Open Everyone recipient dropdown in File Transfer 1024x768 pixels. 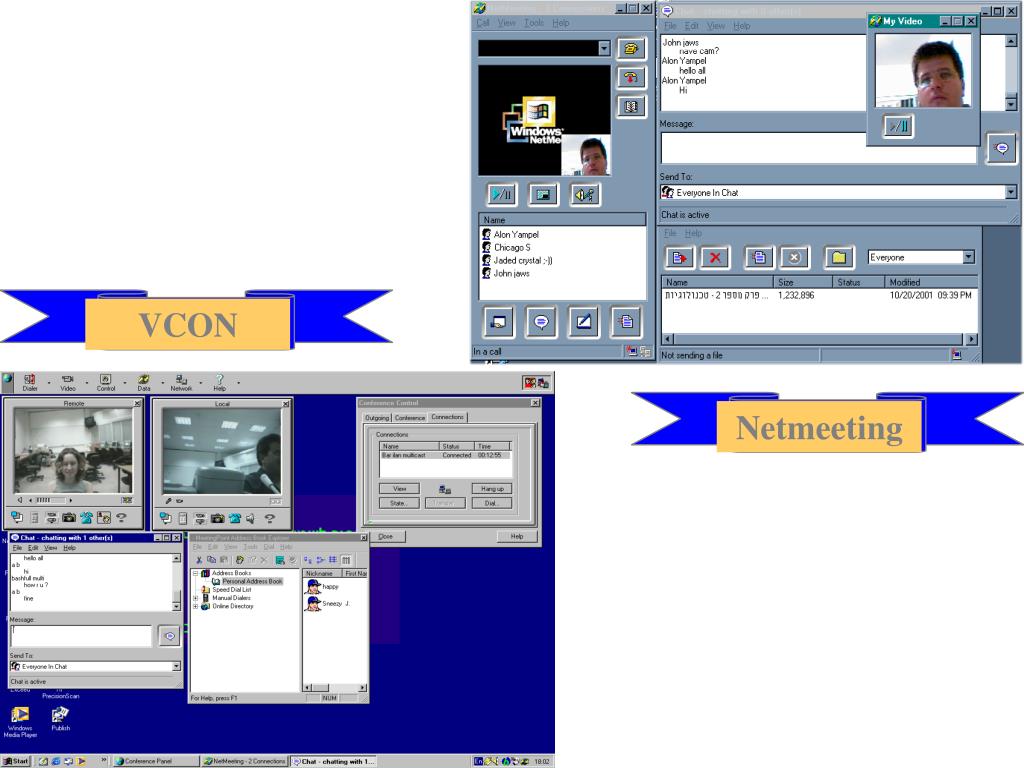968,257
